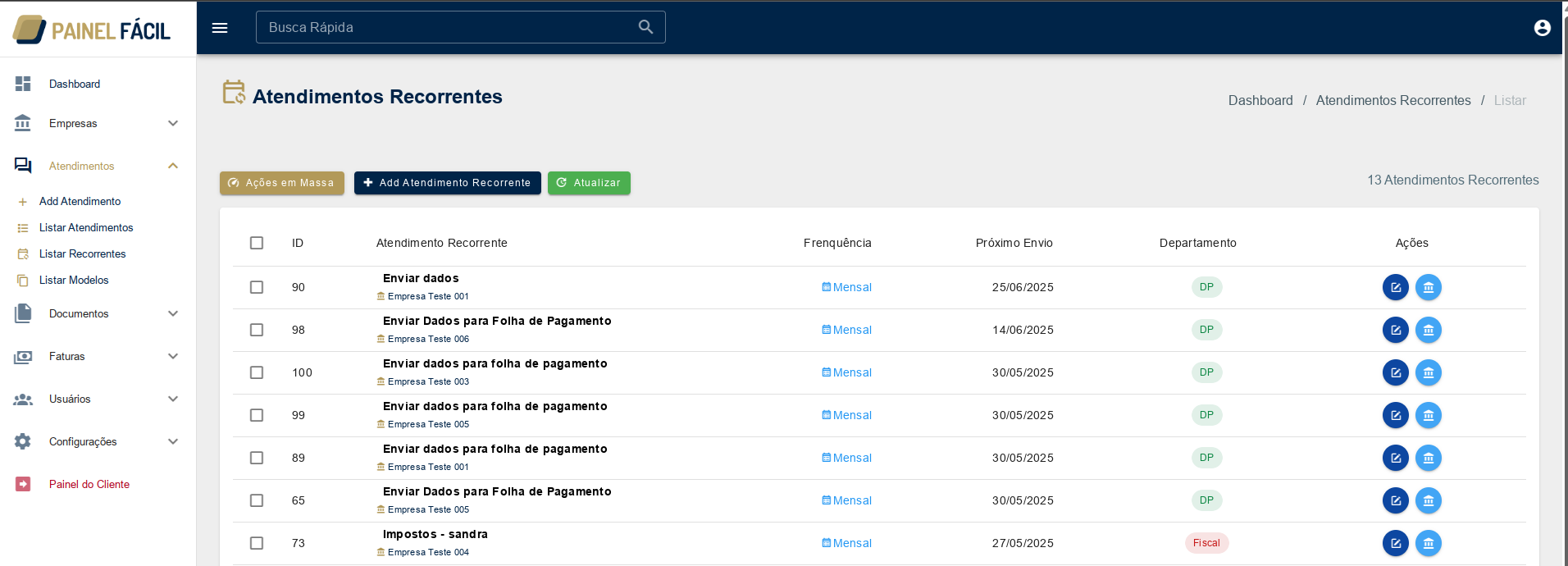Screen dimensions: 1568x566
Task: Click edit icon for ID 90 row
Action: 1396,287
